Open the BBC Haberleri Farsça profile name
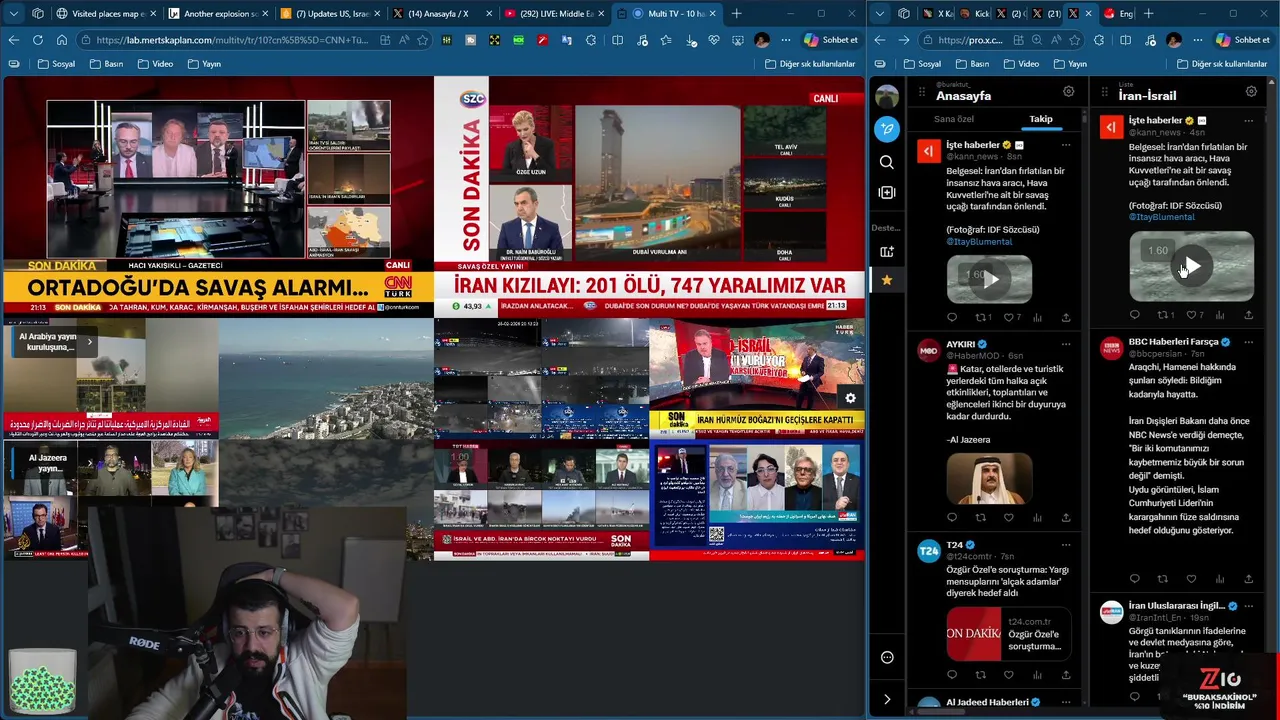The width and height of the screenshot is (1280, 720). tap(1173, 342)
